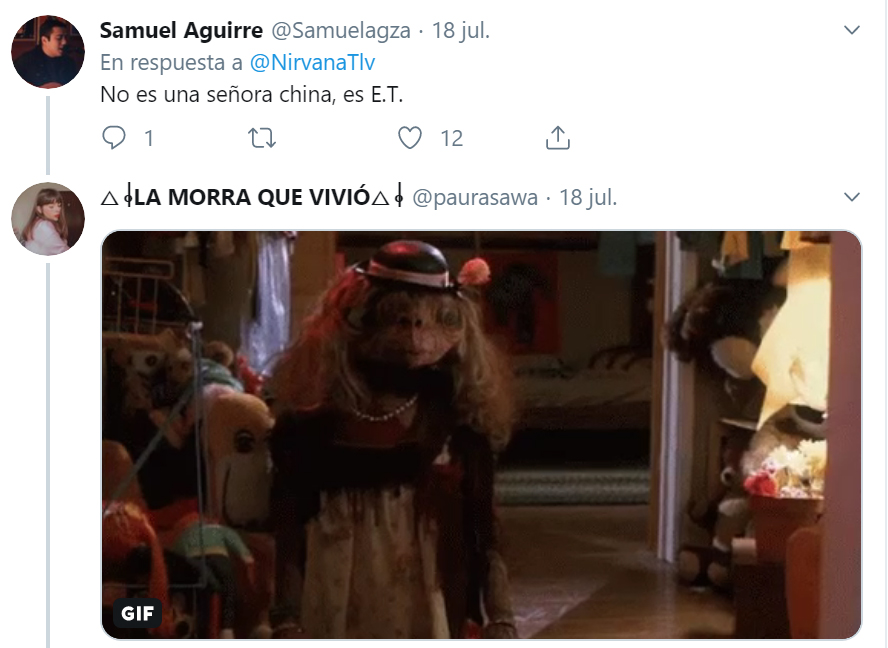This screenshot has height=648, width=888.
Task: View like count 12 on Samuel's tweet
Action: [x=451, y=138]
